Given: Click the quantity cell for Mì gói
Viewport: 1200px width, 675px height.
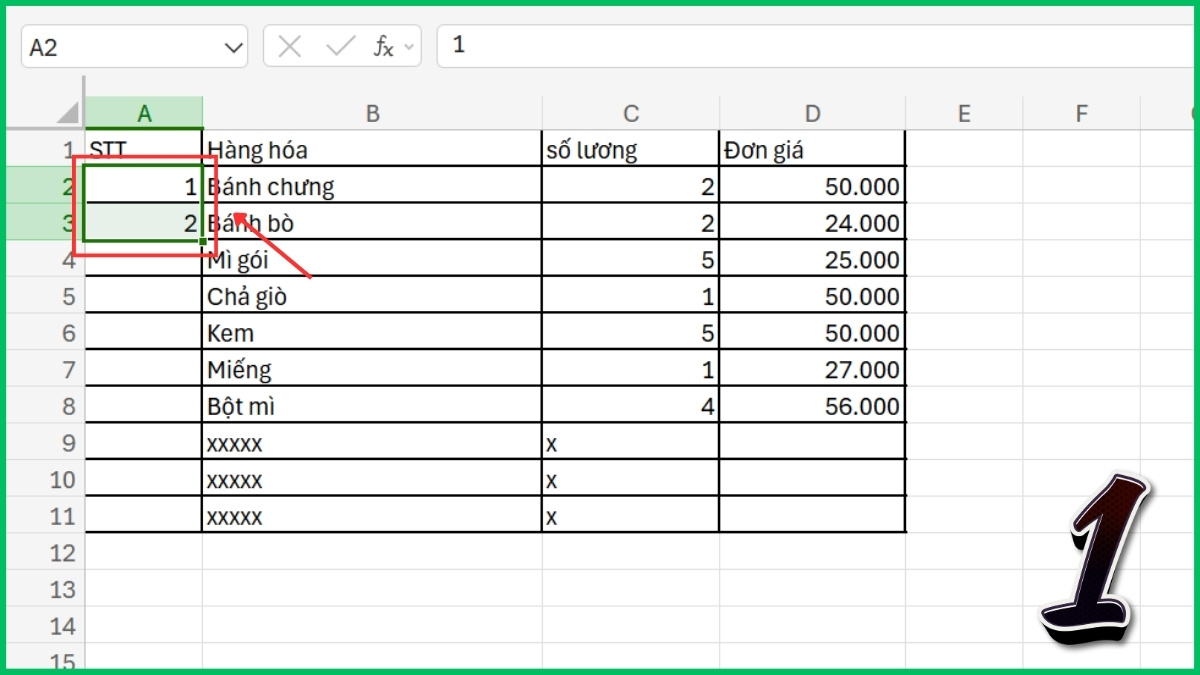Looking at the screenshot, I should tap(630, 260).
